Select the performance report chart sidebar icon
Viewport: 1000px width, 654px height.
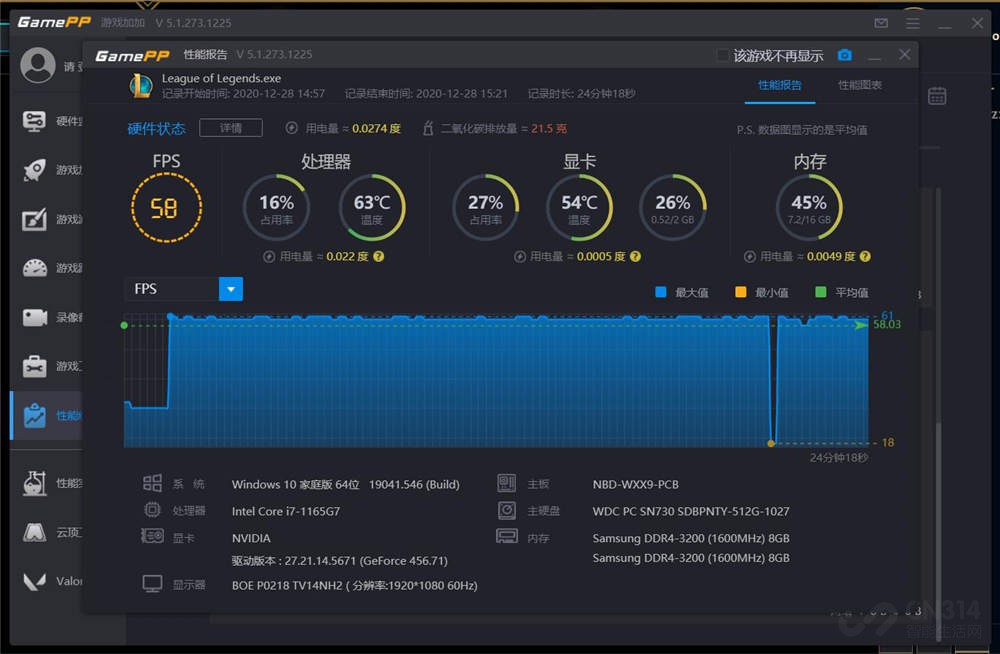click(x=34, y=415)
